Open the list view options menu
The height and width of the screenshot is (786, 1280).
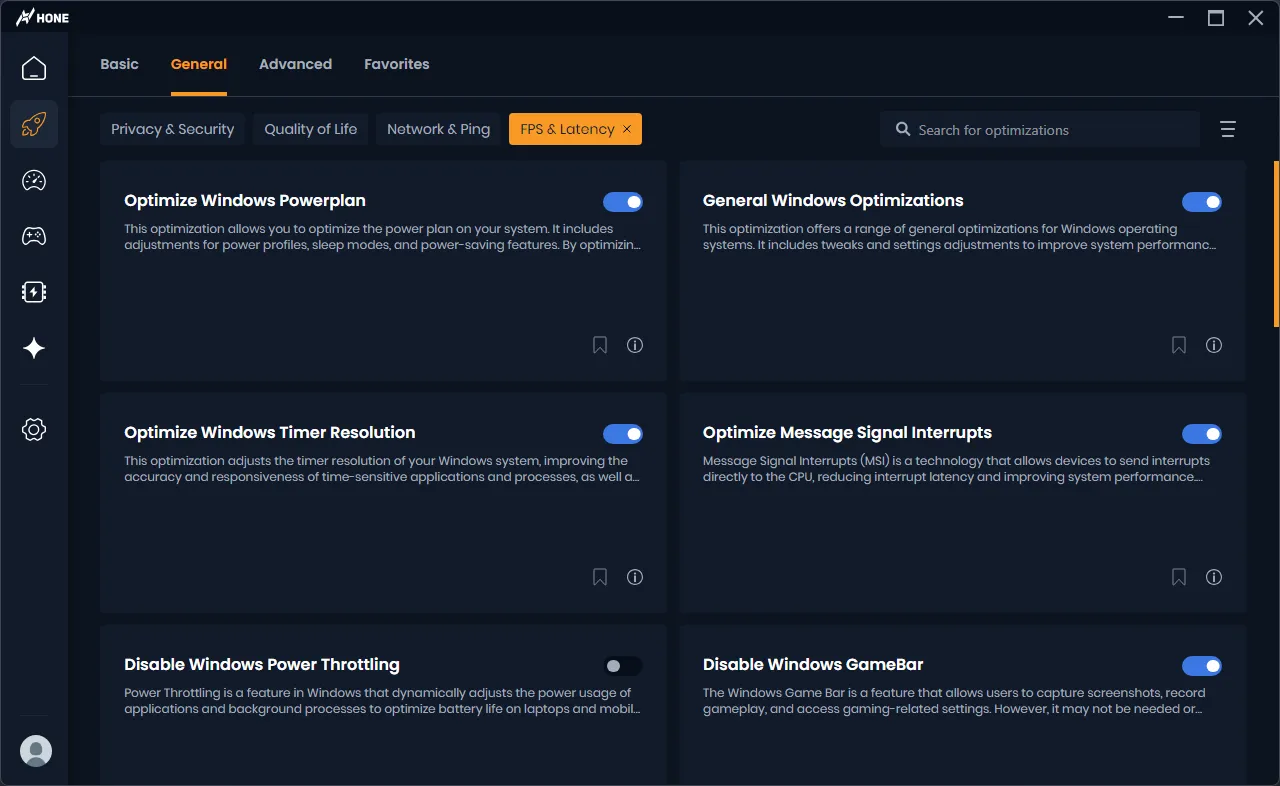[x=1228, y=130]
